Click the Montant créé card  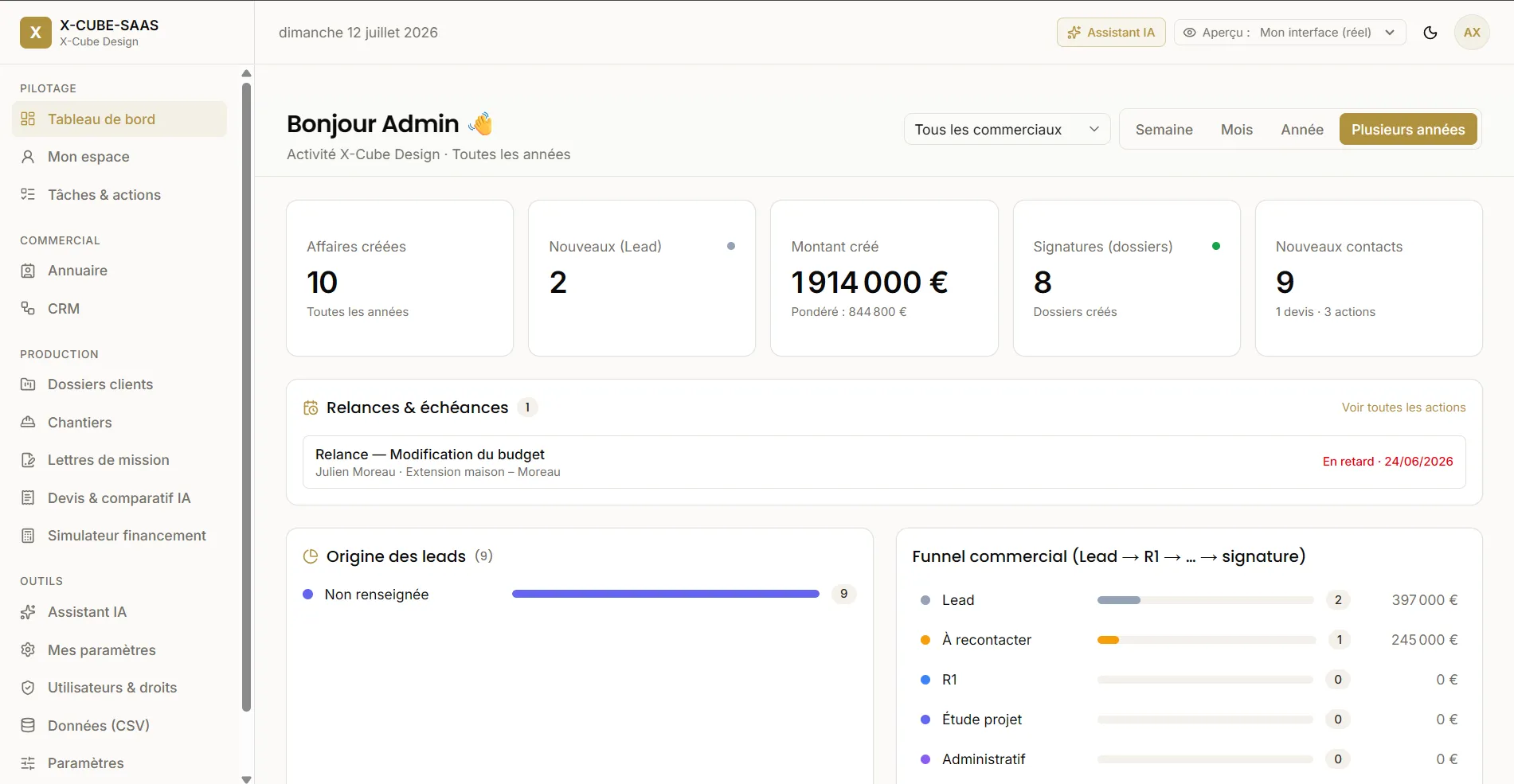tap(884, 278)
